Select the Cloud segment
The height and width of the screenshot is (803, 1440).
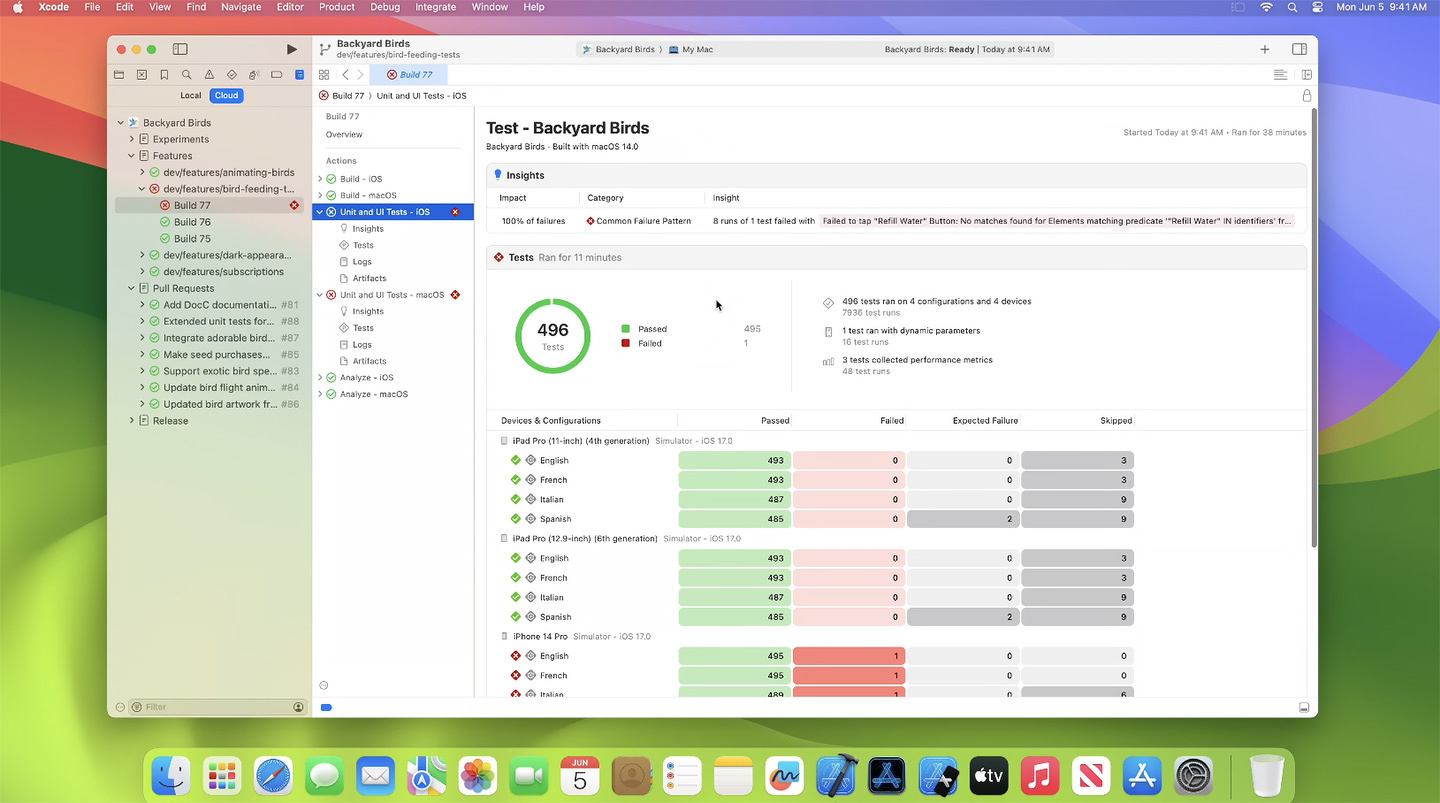point(226,95)
